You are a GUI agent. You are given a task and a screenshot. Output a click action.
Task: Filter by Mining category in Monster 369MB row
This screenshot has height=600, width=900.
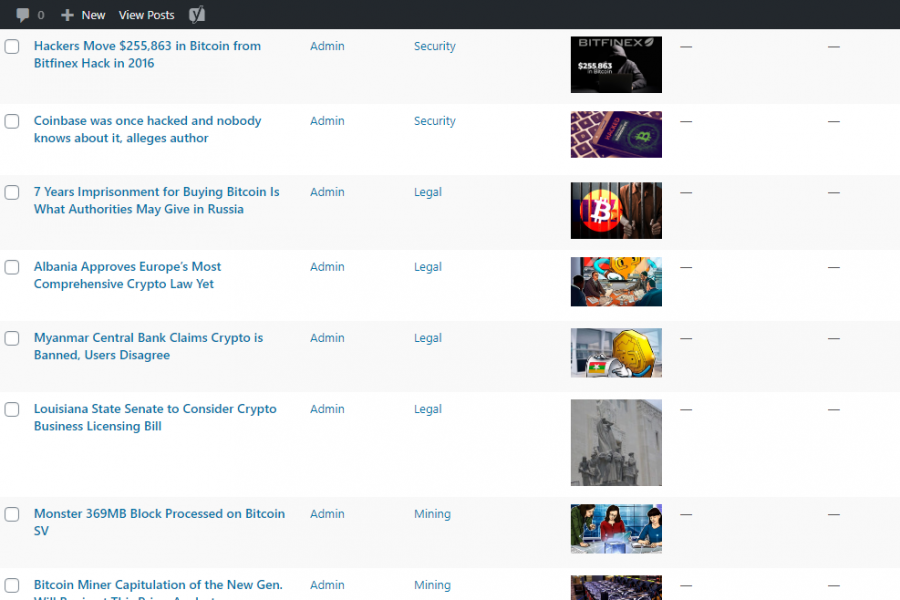coord(432,513)
